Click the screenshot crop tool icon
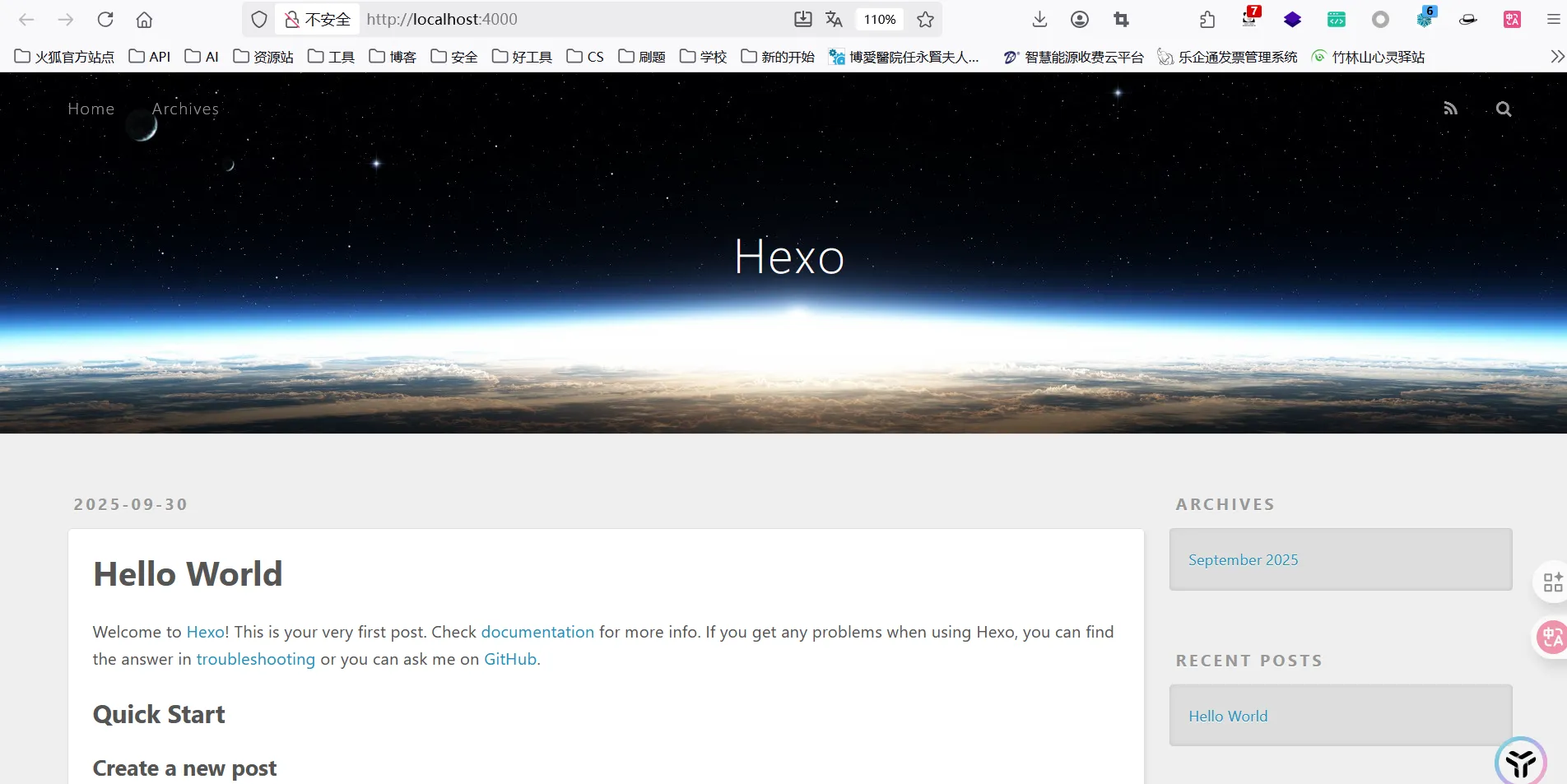 coord(1121,20)
